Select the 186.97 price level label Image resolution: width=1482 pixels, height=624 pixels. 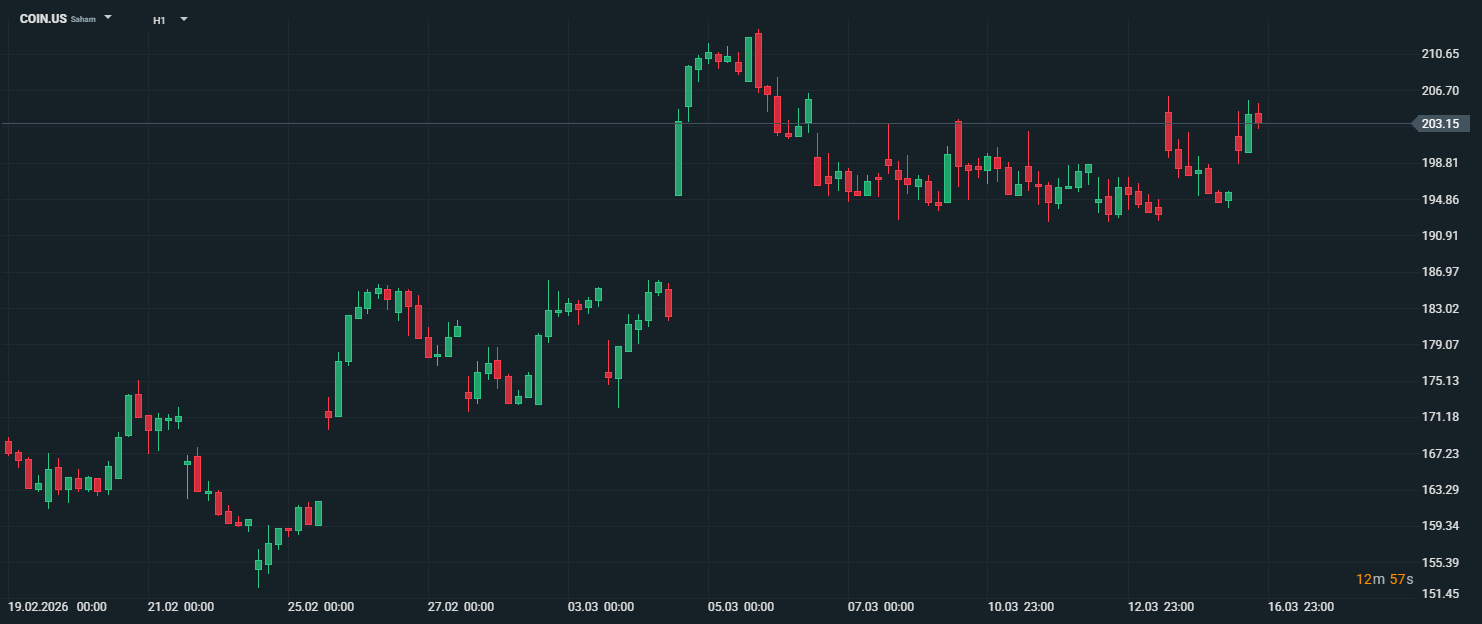[x=1440, y=272]
